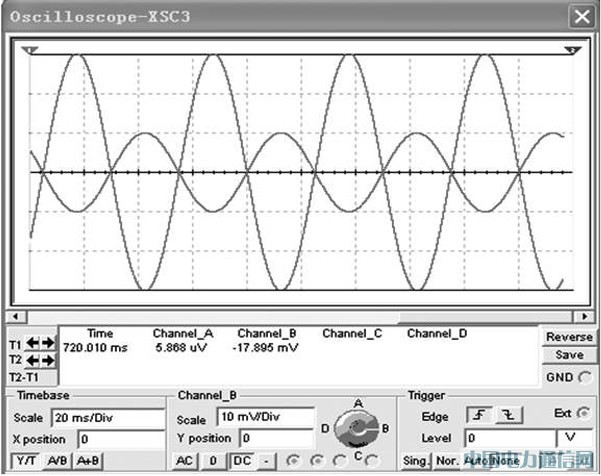Open the trigger level unit selector
Viewport: 601px width, 476px height.
[x=571, y=437]
